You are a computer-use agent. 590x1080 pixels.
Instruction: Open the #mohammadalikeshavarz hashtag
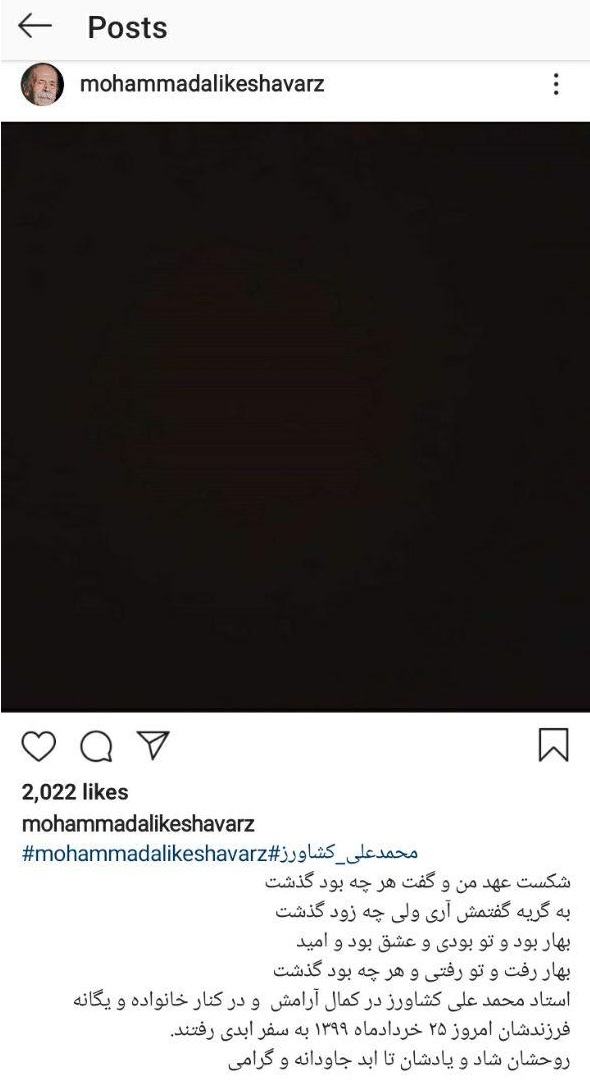pyautogui.click(x=145, y=854)
